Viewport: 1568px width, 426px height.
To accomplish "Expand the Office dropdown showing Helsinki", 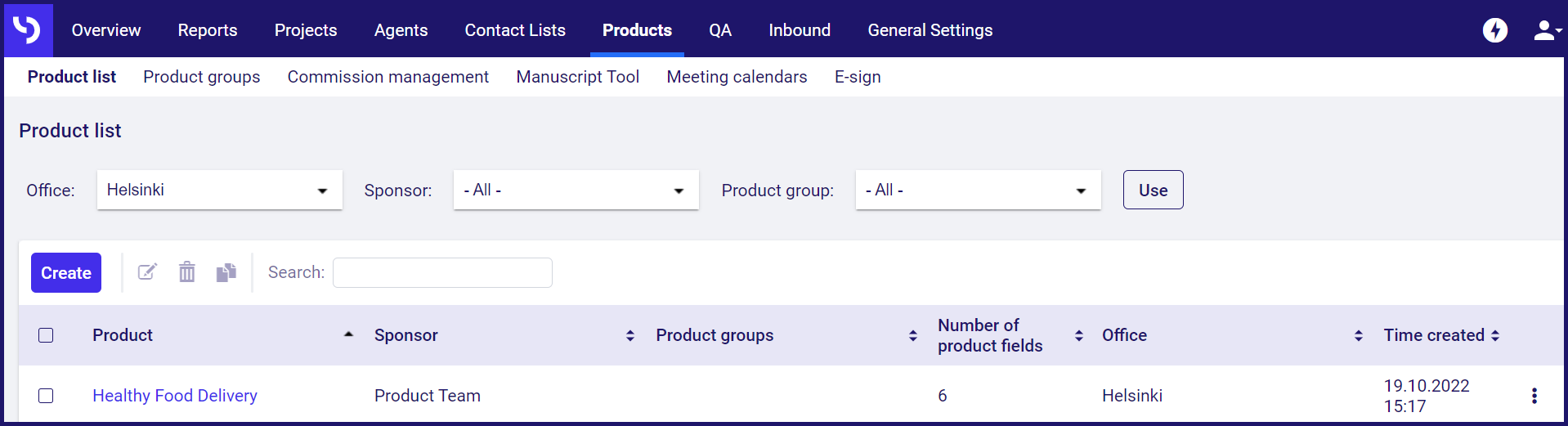I will (x=219, y=190).
